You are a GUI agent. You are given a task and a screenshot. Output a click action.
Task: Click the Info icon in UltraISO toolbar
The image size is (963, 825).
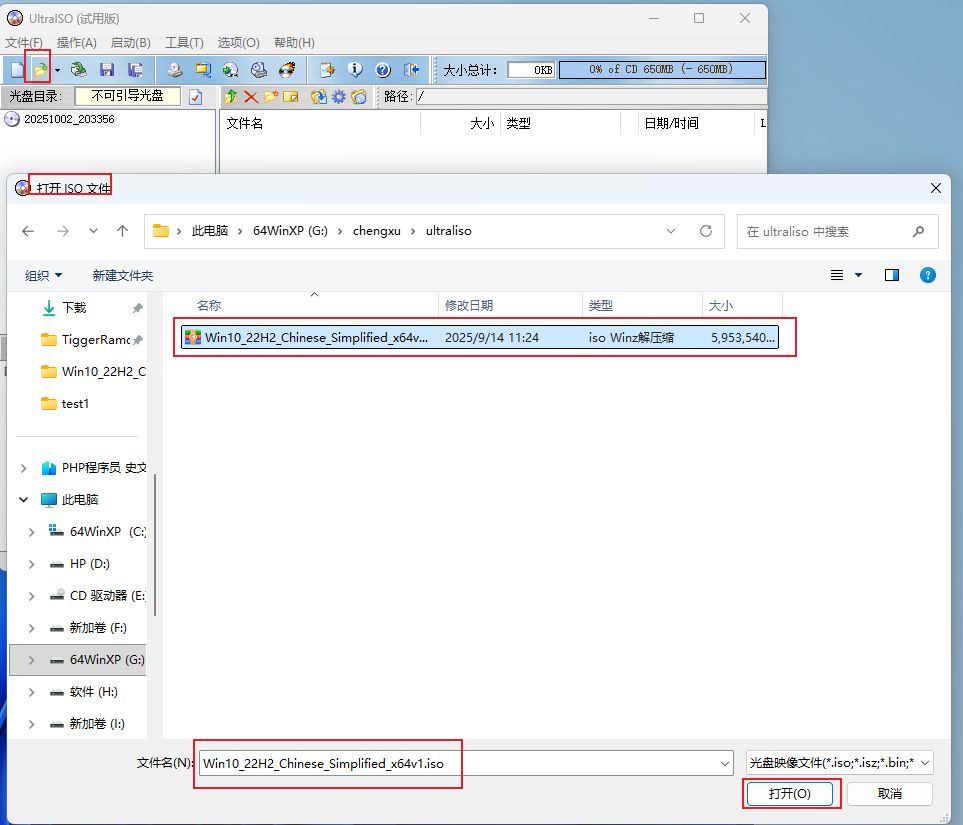(x=355, y=70)
